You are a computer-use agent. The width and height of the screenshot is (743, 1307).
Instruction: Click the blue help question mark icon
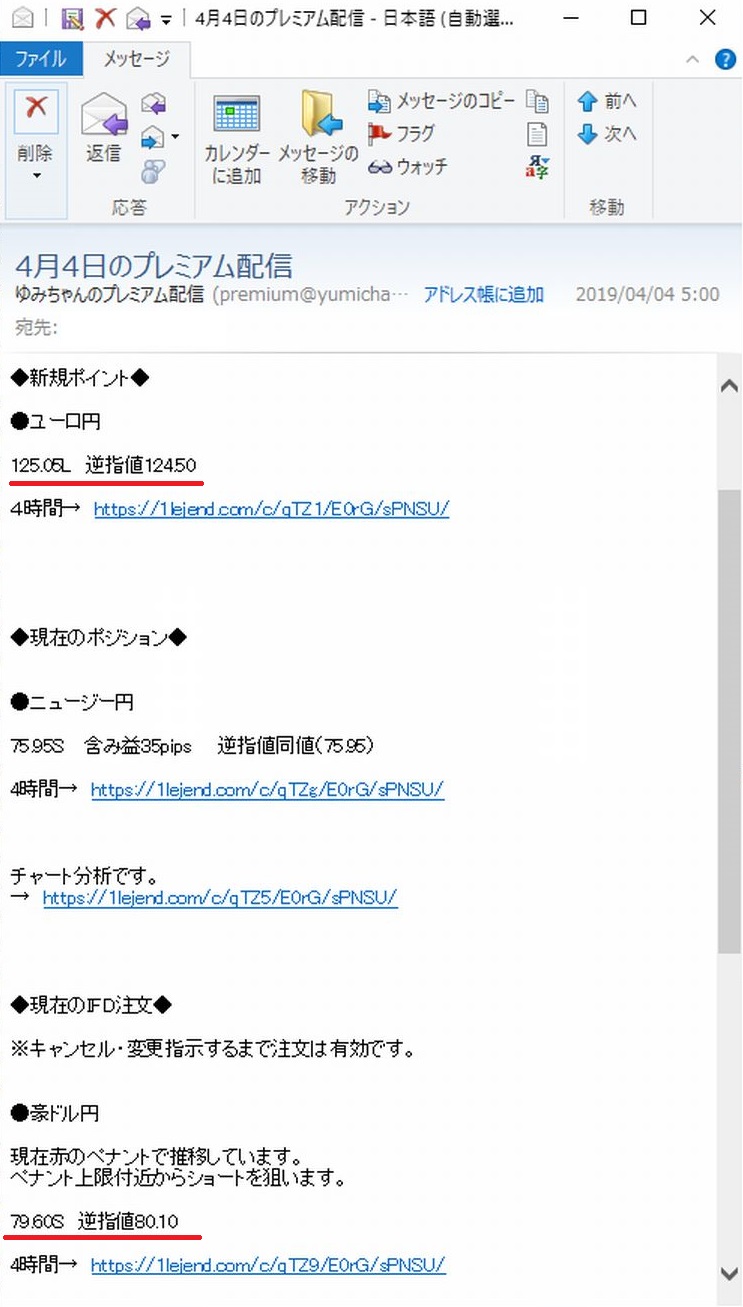(725, 59)
